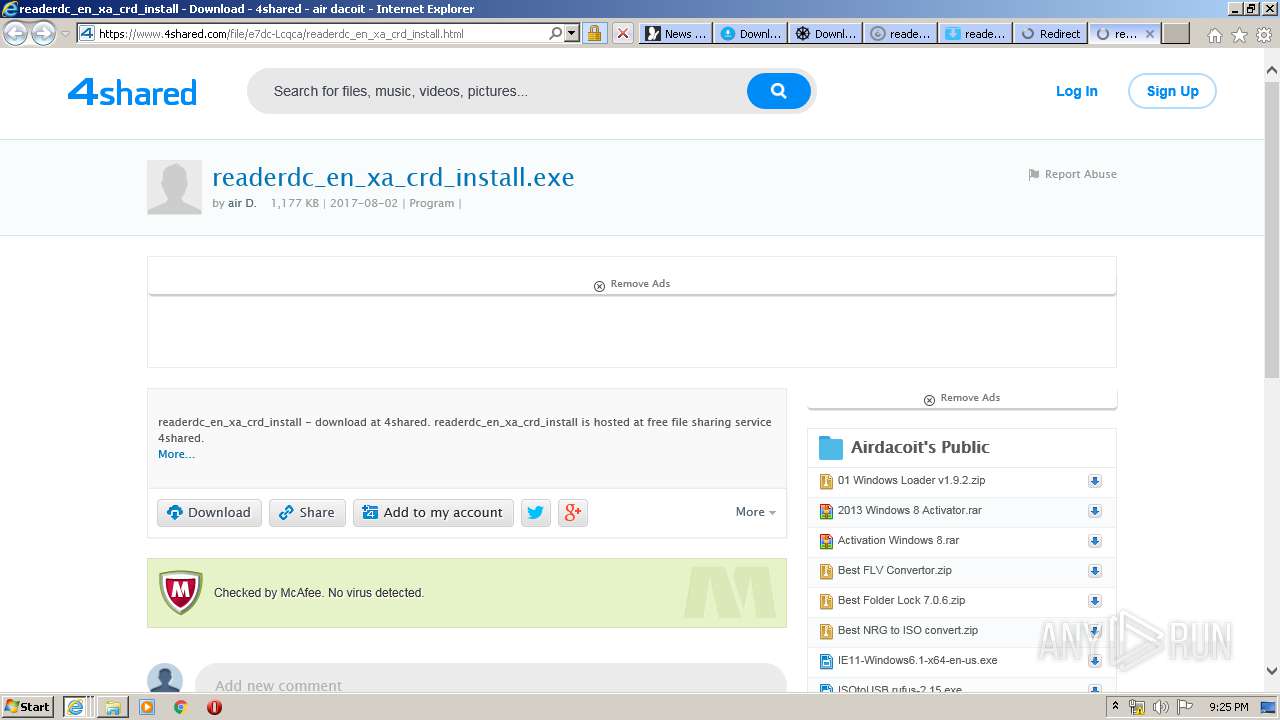Open address bar autocomplete dropdown arrow
Viewport: 1280px width, 720px height.
click(572, 33)
